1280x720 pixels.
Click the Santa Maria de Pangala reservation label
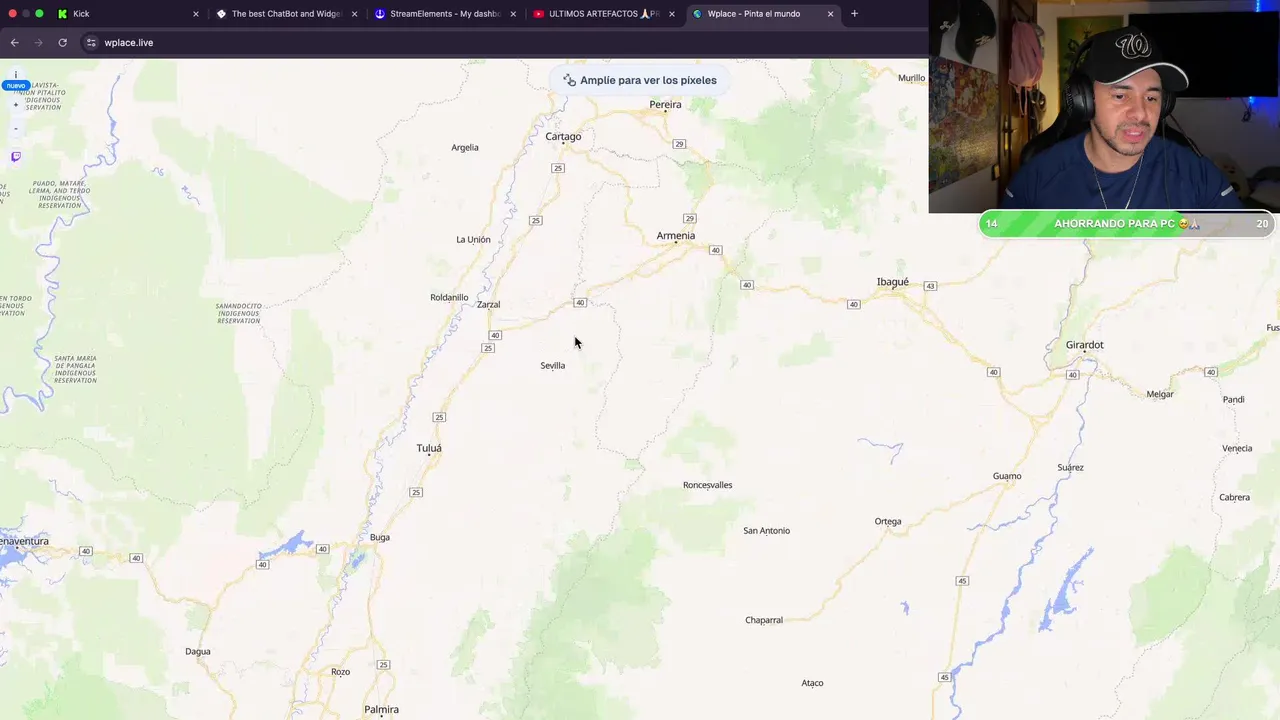pos(75,369)
